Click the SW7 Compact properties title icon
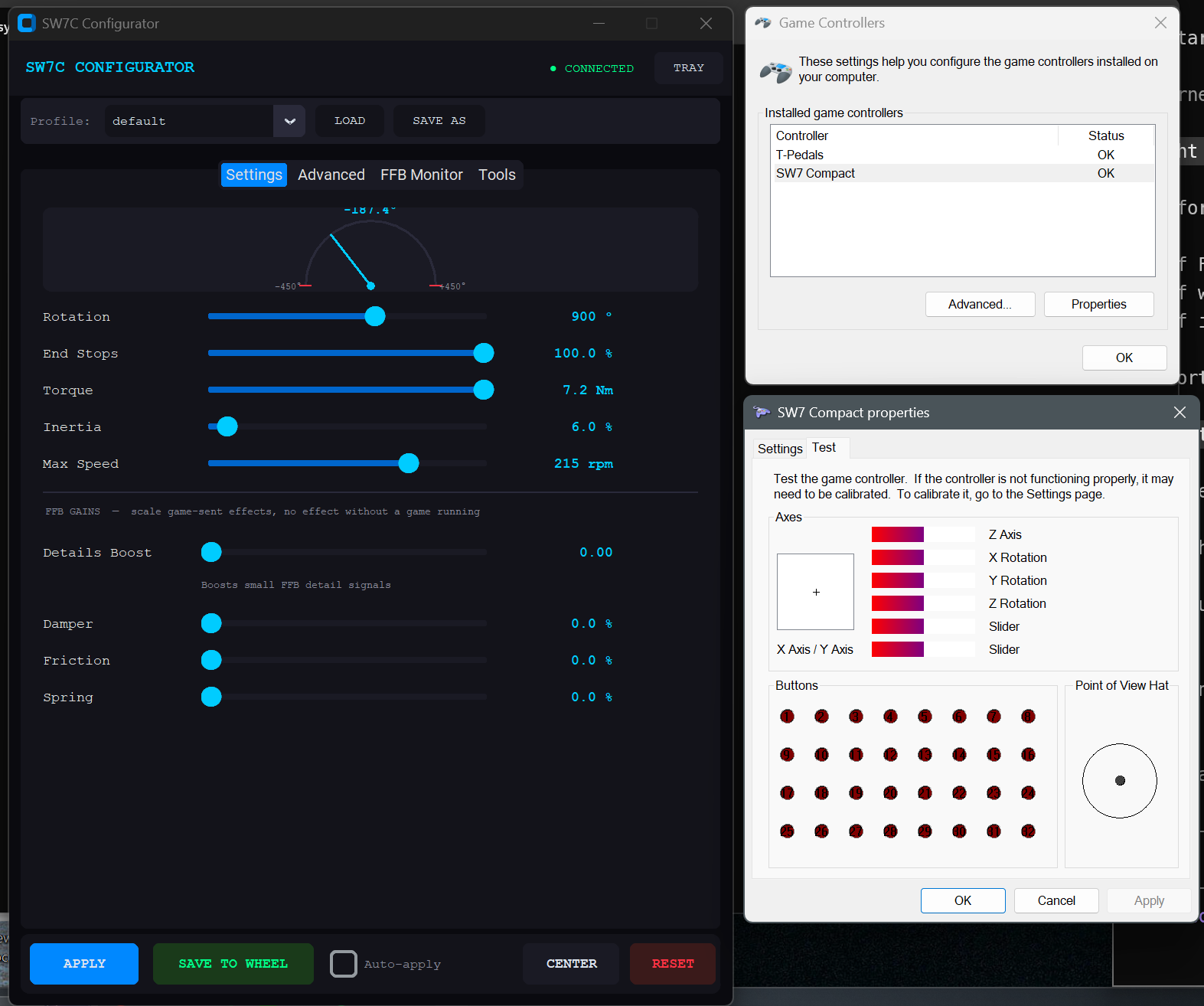The width and height of the screenshot is (1204, 1006). coord(762,413)
